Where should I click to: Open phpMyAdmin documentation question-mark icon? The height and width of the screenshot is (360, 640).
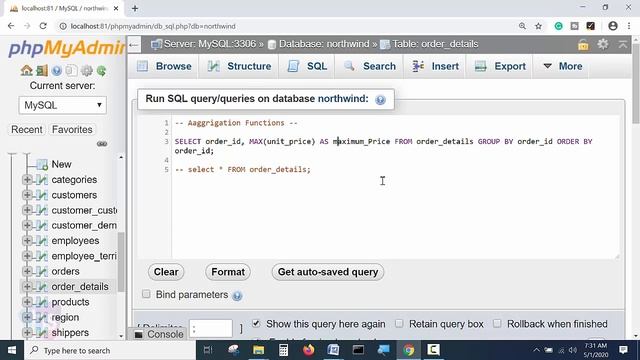pos(57,70)
